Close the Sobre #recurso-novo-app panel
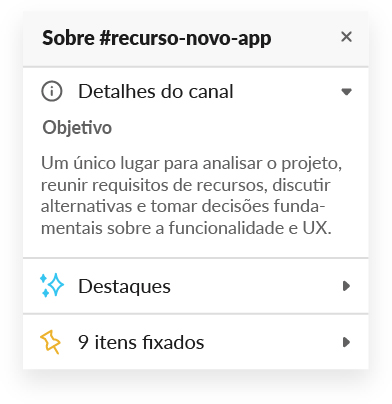The image size is (392, 404). pos(346,37)
